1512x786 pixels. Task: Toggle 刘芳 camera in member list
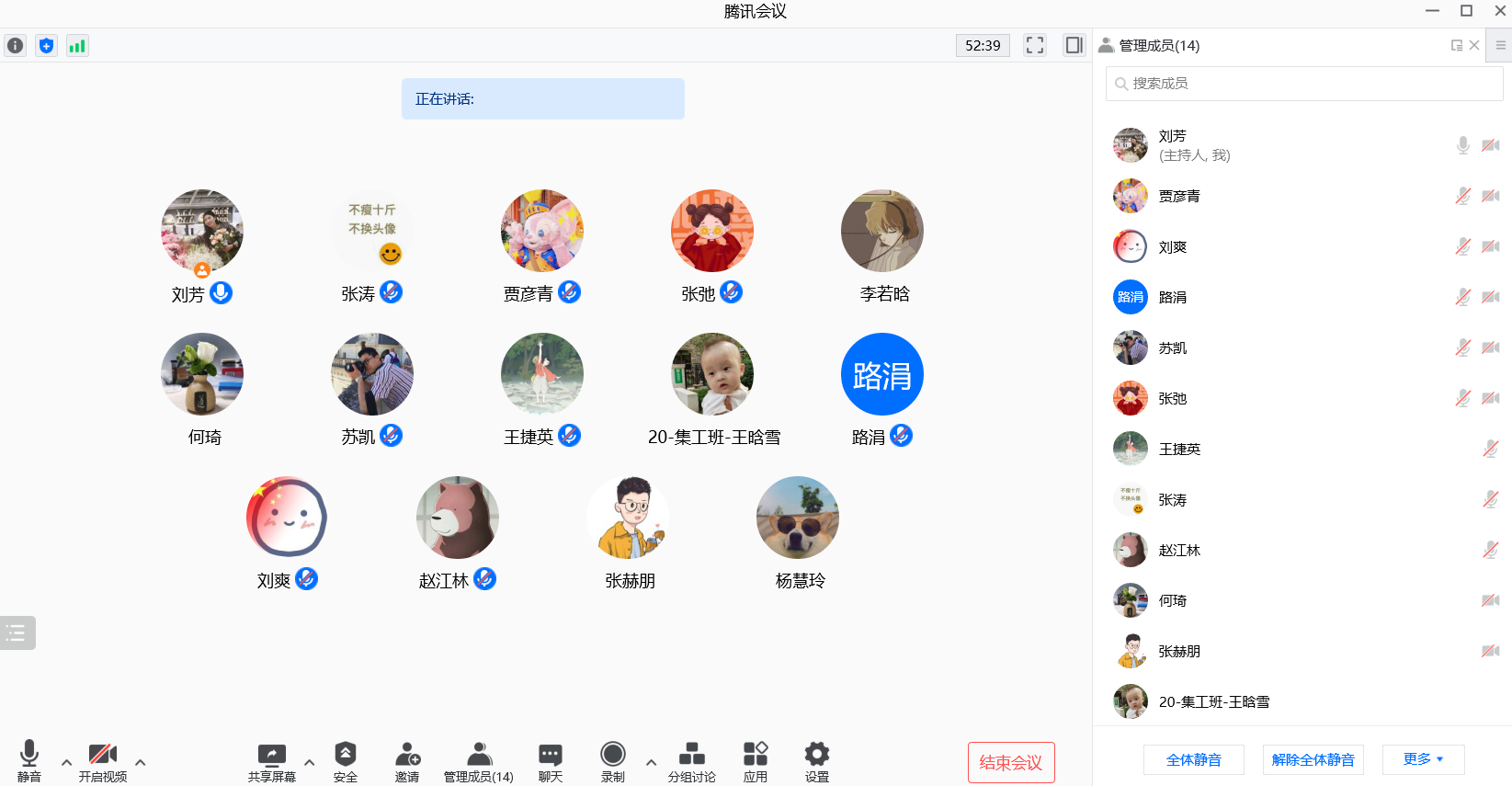(1491, 145)
